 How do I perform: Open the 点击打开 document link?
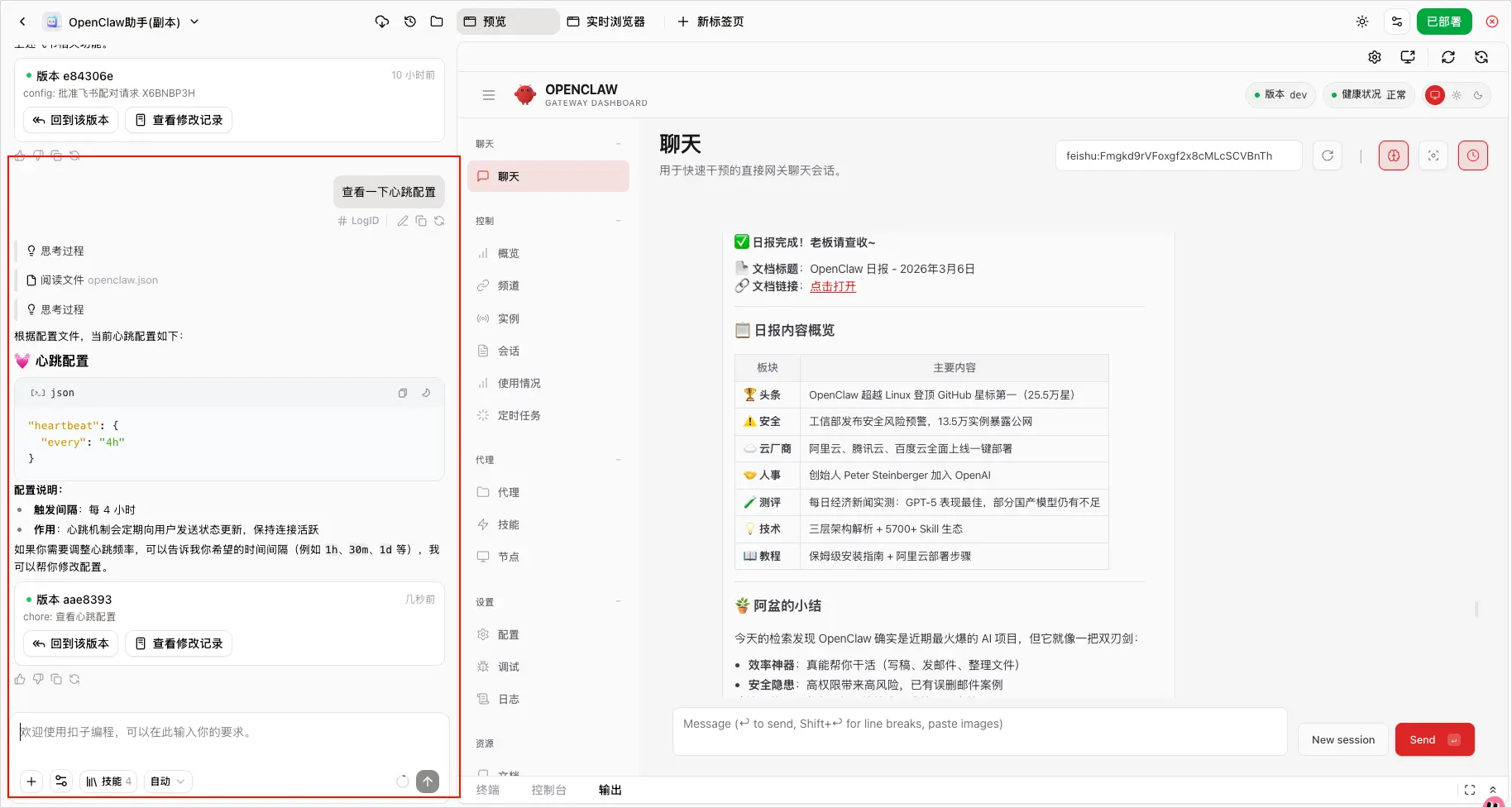click(833, 286)
